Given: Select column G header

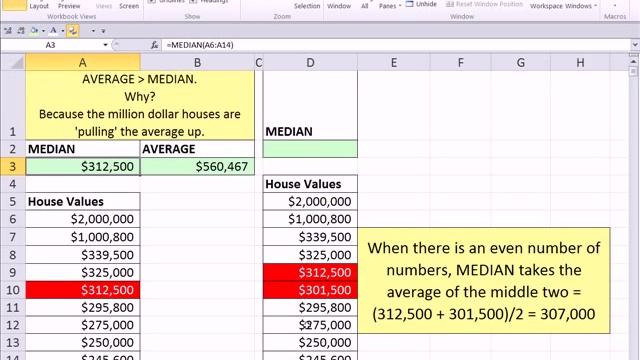Looking at the screenshot, I should tap(521, 62).
